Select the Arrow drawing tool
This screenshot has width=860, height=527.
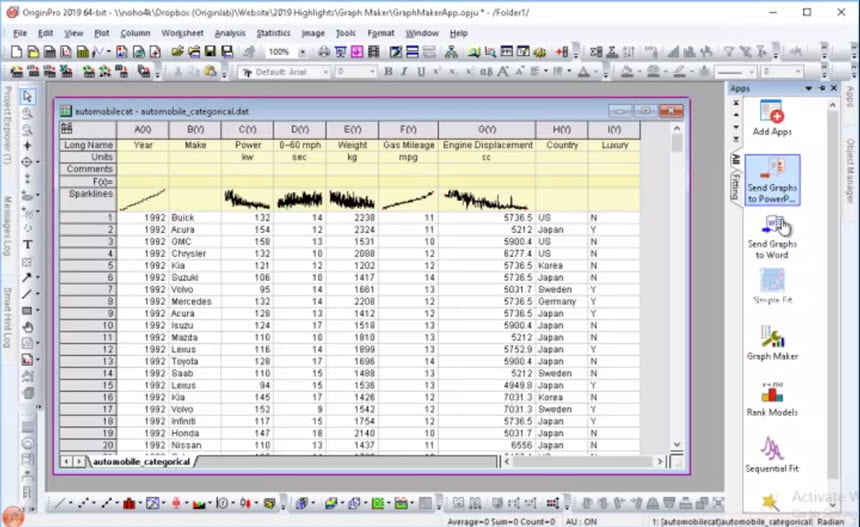(x=26, y=277)
